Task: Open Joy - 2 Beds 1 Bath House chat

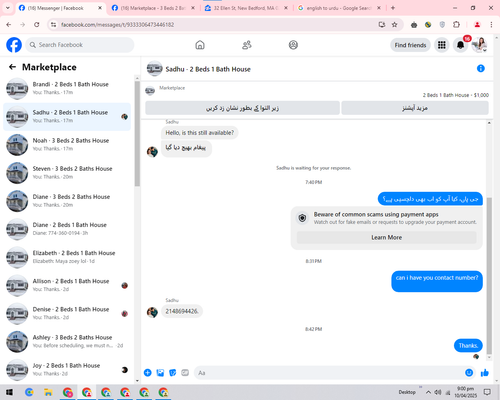Action: click(67, 370)
